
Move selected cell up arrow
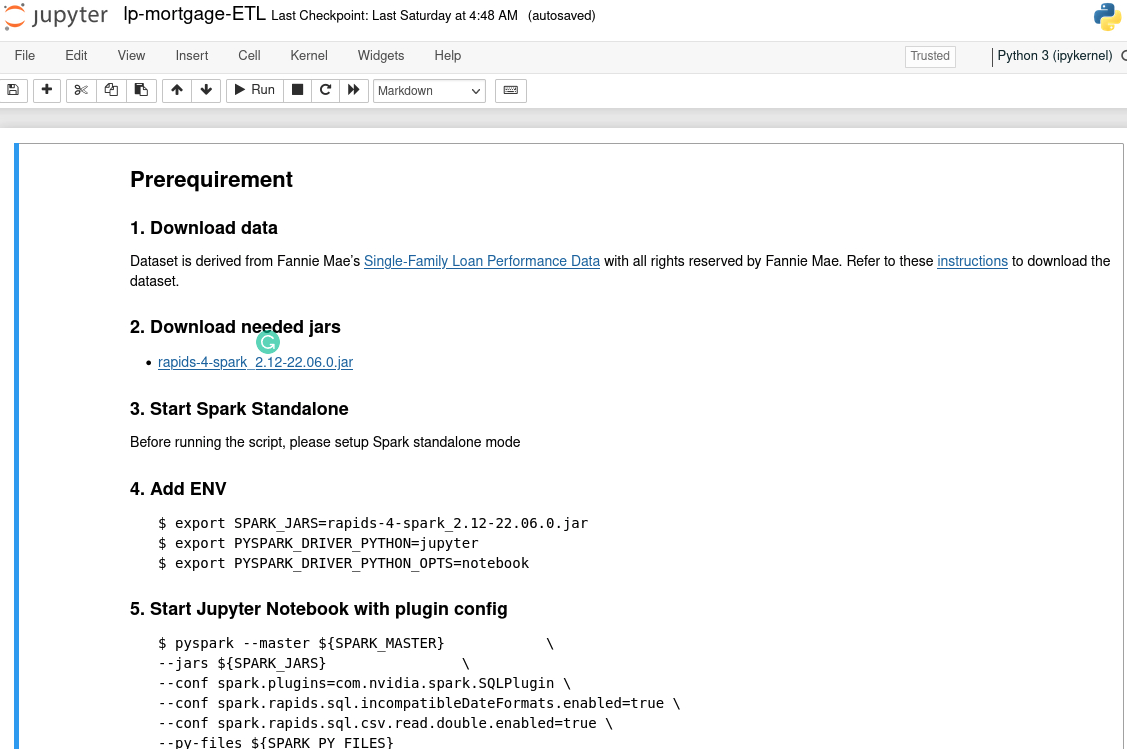pos(177,90)
